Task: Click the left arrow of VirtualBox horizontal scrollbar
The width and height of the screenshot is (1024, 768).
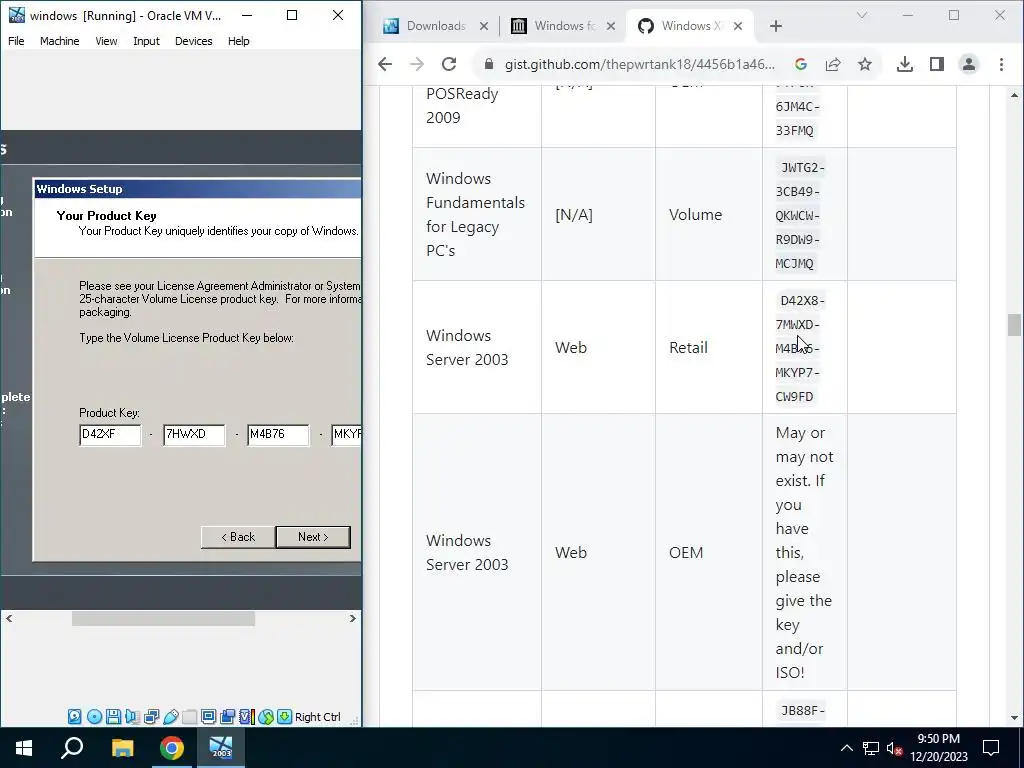Action: pos(9,618)
